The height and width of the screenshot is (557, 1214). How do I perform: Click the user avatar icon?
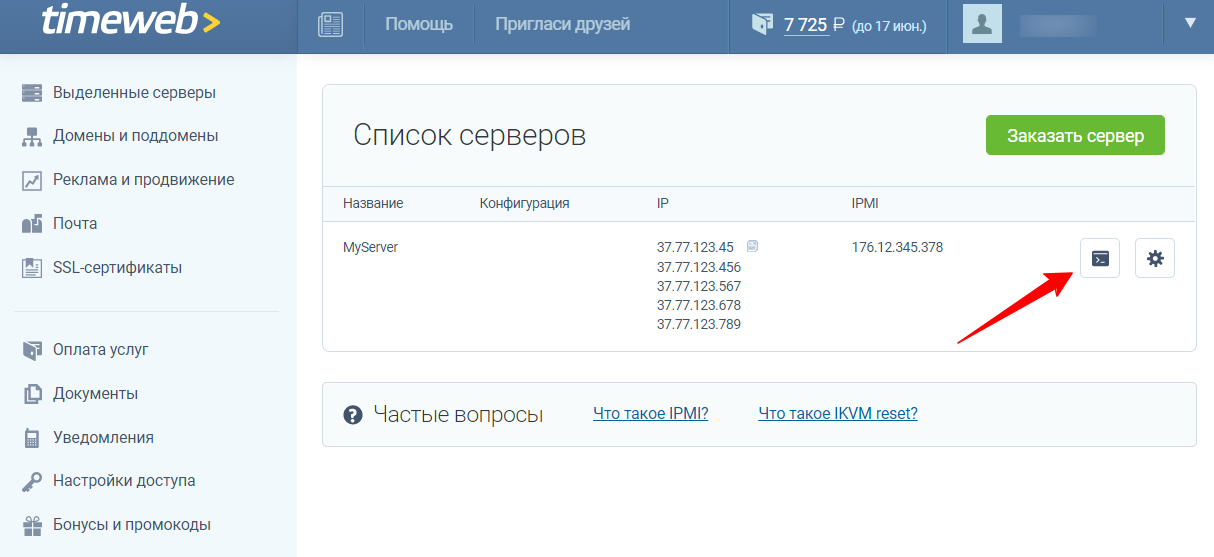point(982,24)
